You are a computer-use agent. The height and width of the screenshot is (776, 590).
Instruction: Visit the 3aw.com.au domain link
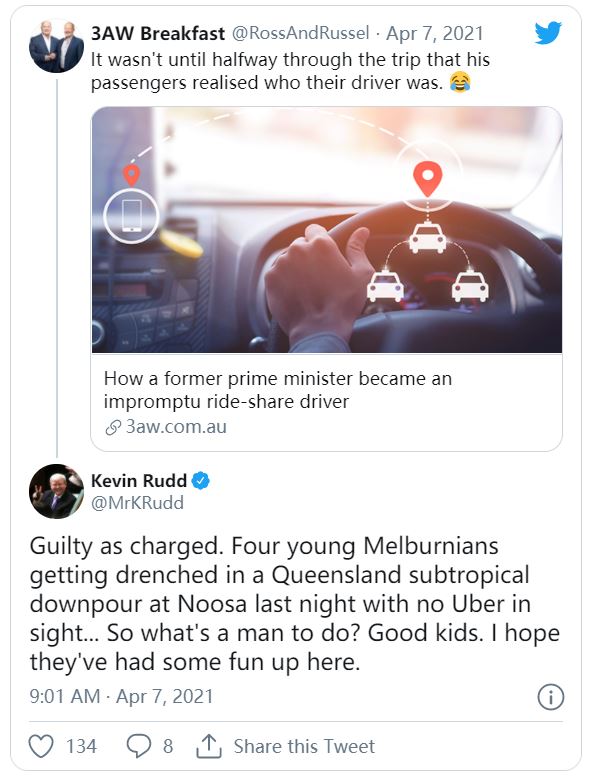click(x=176, y=427)
